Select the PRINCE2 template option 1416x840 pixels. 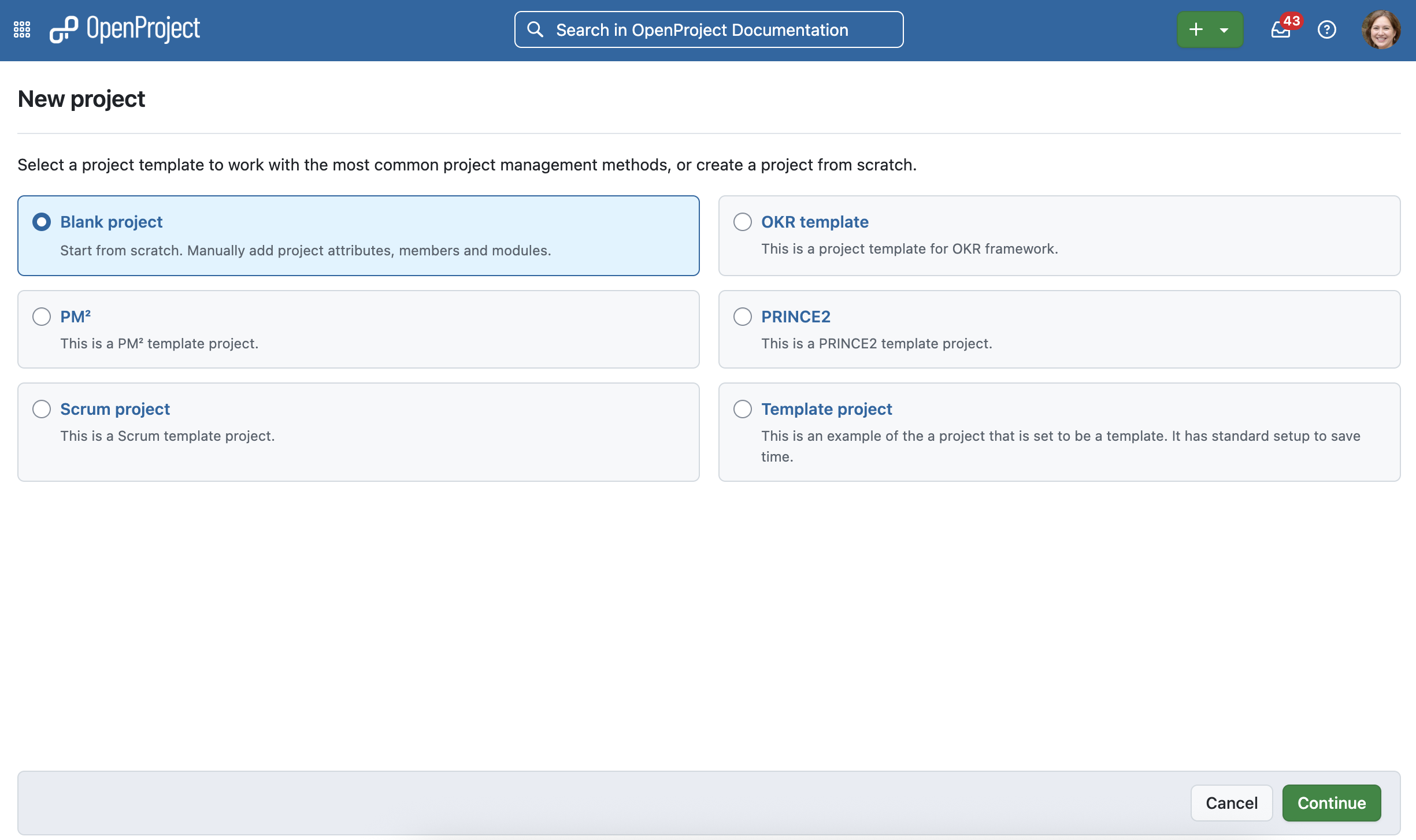click(x=742, y=317)
